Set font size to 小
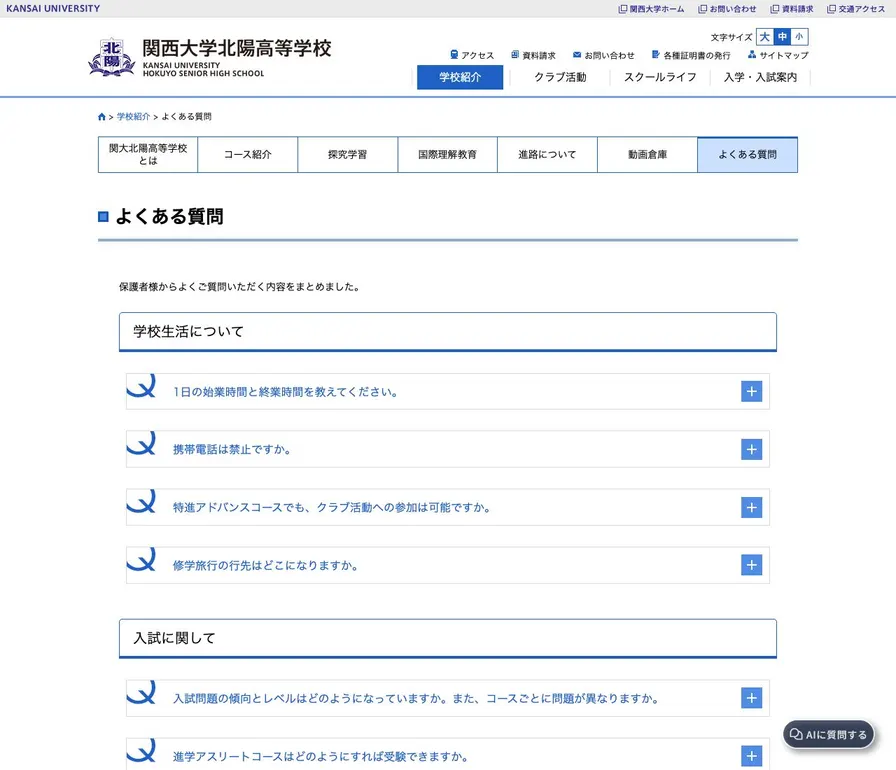Image resolution: width=896 pixels, height=770 pixels. [x=799, y=37]
